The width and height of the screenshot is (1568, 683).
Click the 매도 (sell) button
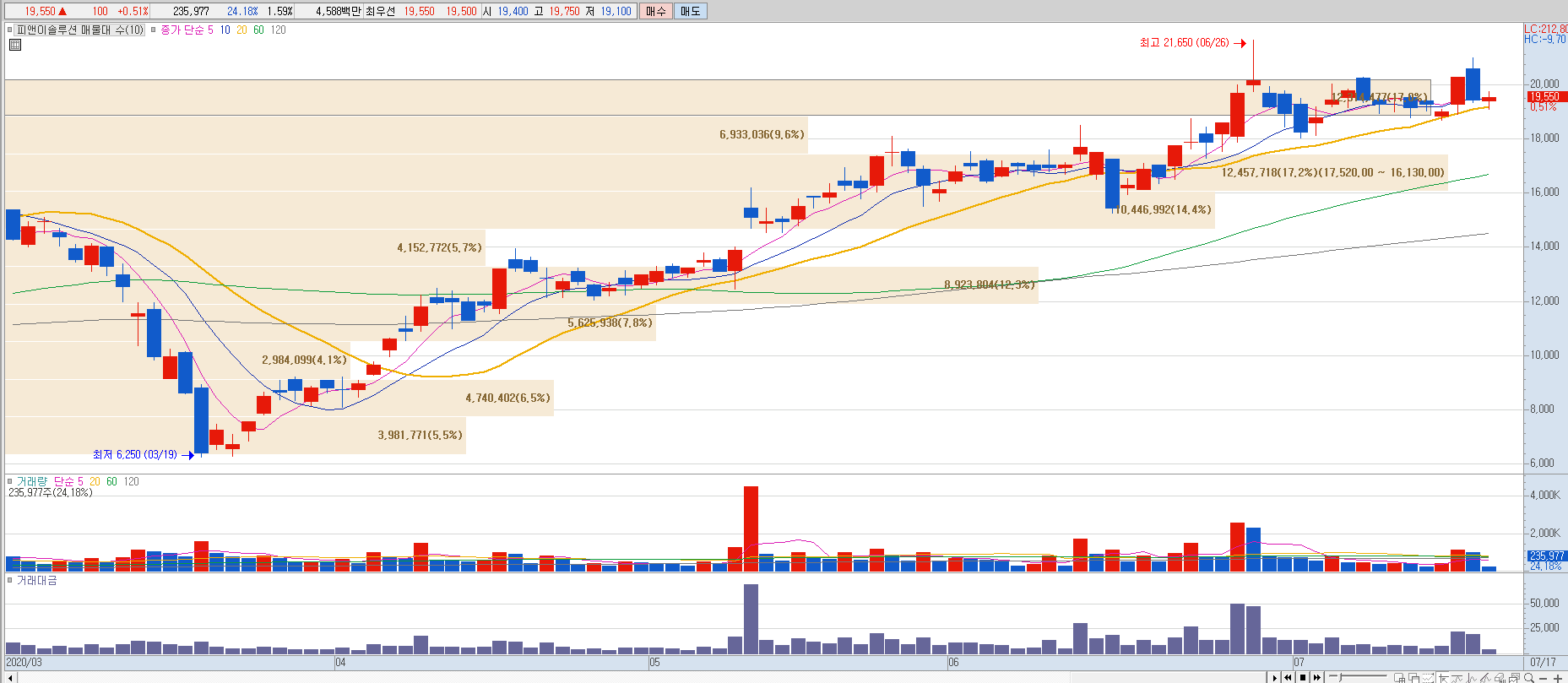[691, 11]
